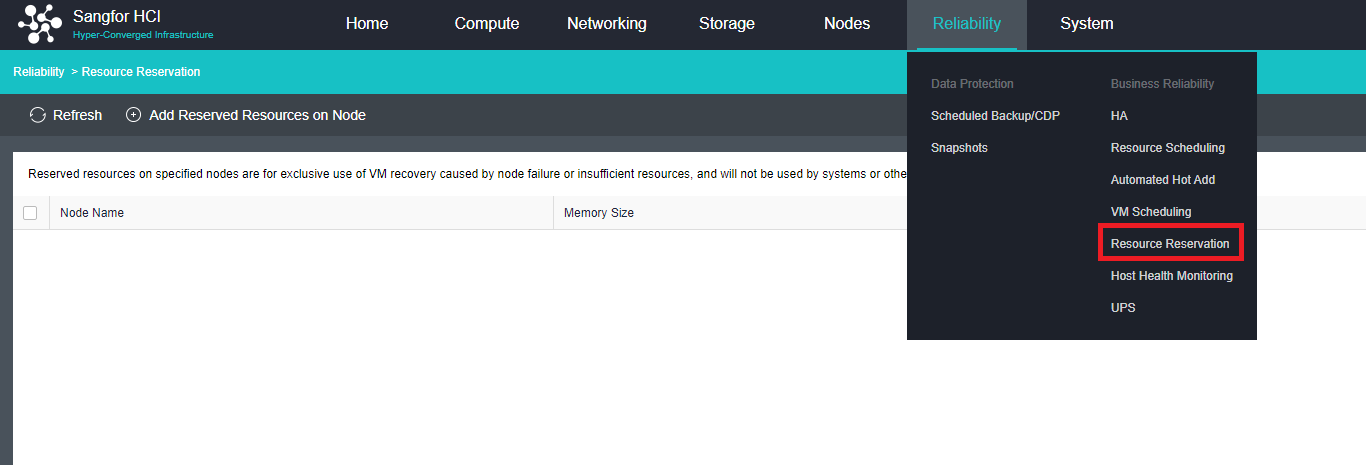Click the plus icon for Add Reserved Resources
1366x465 pixels.
coord(133,115)
